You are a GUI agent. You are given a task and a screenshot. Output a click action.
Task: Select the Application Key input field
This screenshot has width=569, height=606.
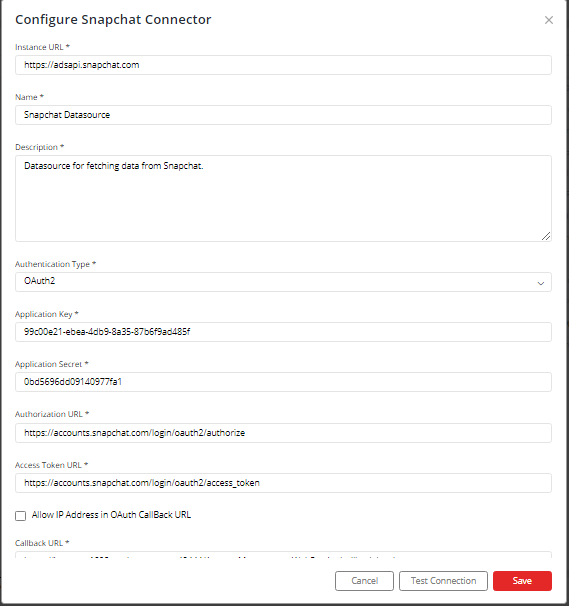pyautogui.click(x=283, y=332)
